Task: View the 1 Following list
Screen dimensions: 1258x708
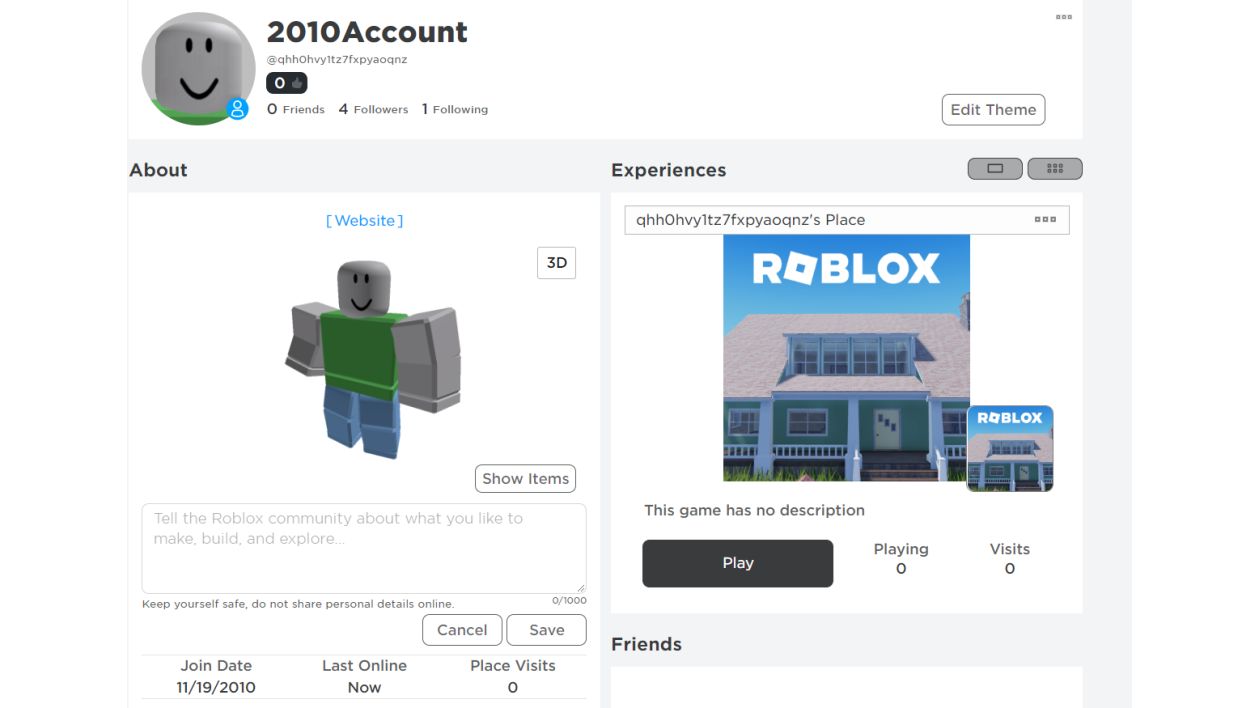Action: coord(454,109)
